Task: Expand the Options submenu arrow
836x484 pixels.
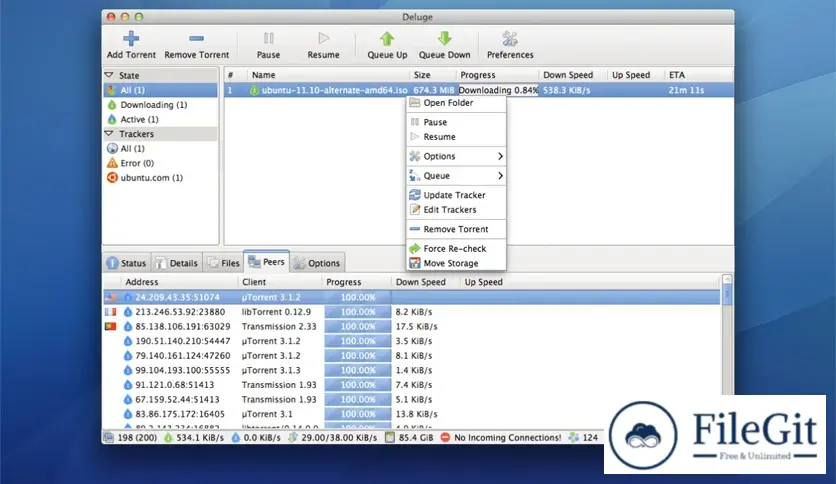Action: click(x=500, y=156)
